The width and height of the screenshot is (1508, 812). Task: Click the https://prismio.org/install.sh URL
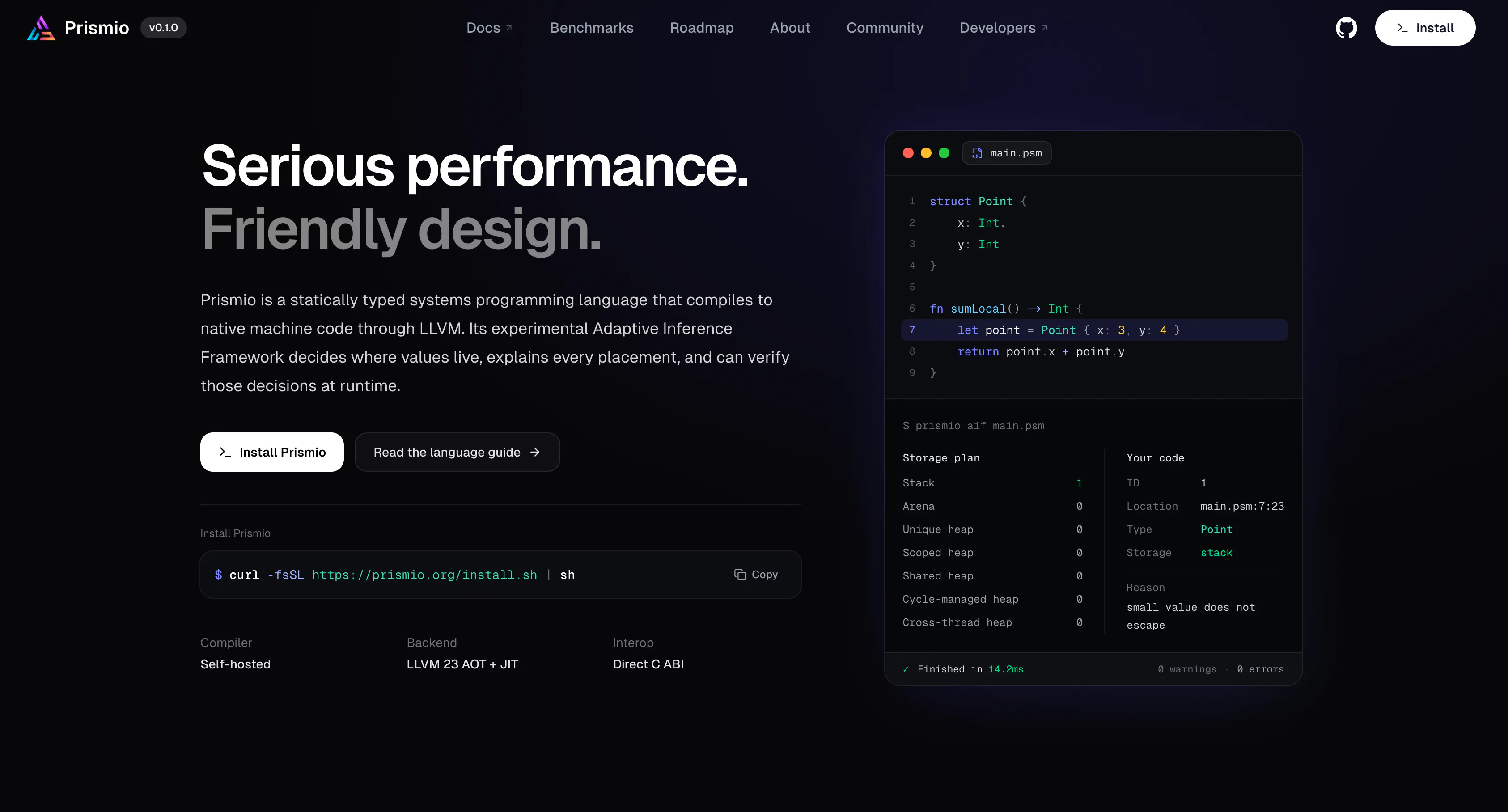(x=424, y=575)
